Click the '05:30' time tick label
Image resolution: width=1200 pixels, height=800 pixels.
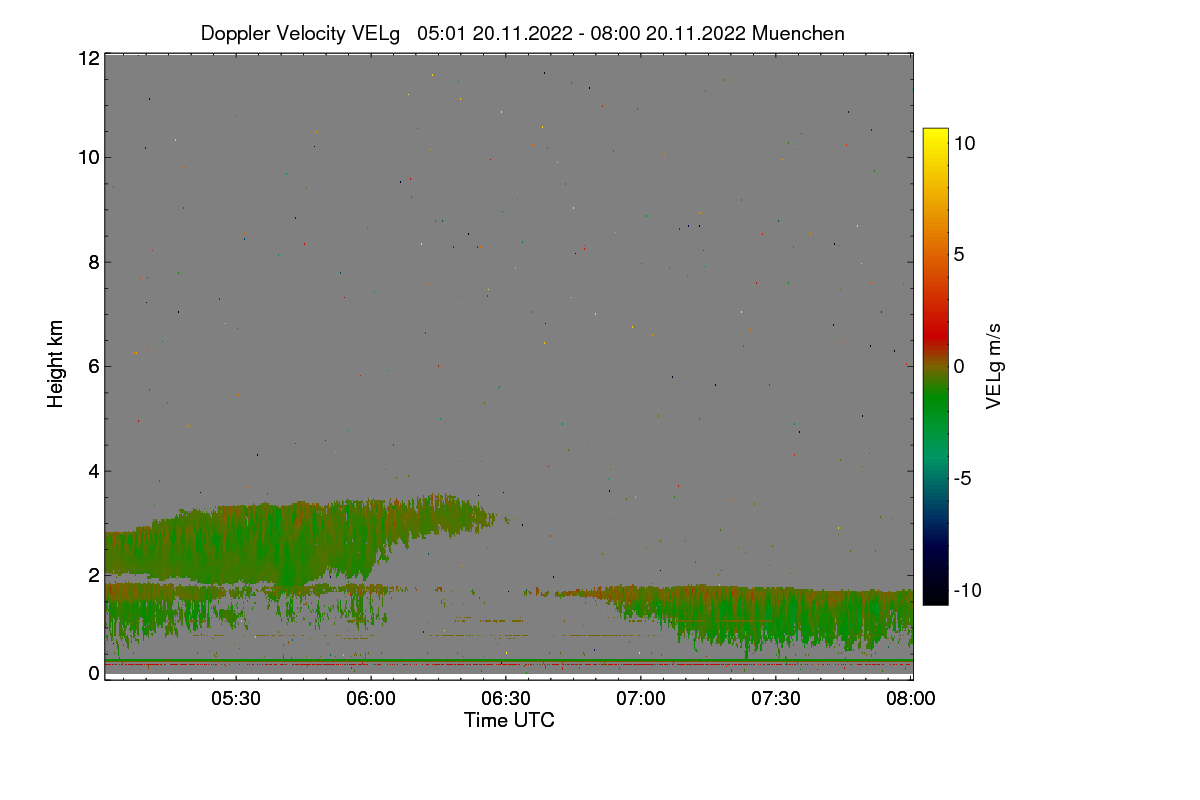click(x=235, y=698)
